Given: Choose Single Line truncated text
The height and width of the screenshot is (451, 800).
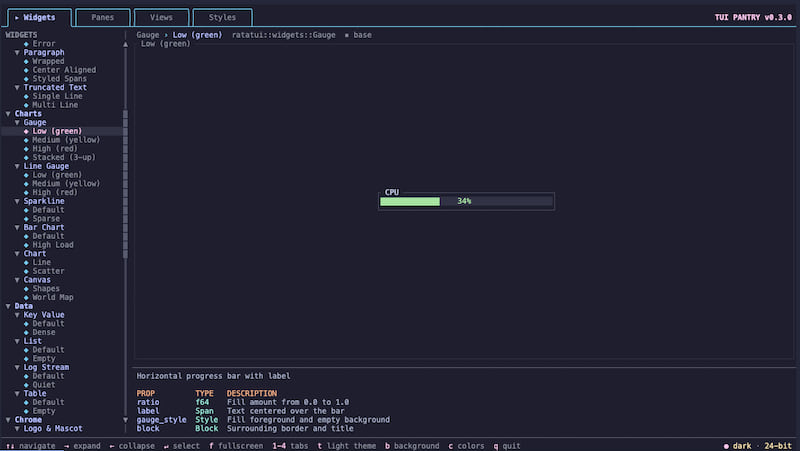Looking at the screenshot, I should click(x=57, y=96).
